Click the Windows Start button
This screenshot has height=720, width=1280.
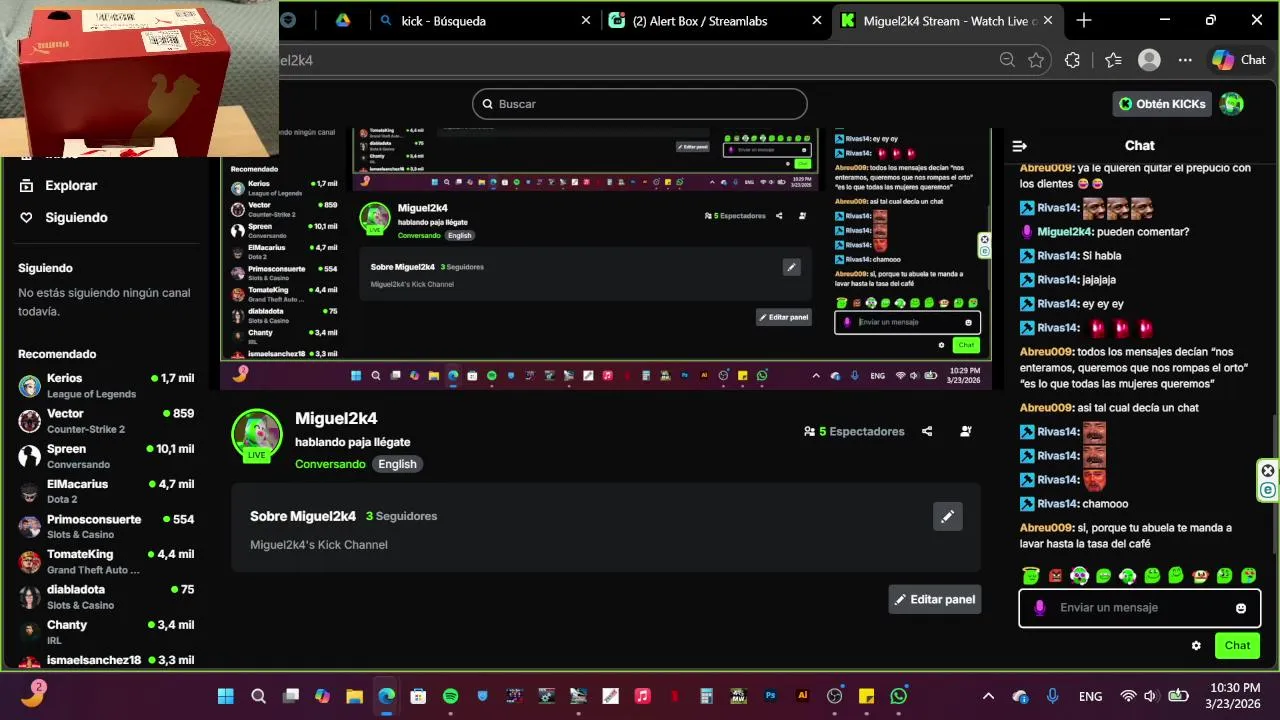pyautogui.click(x=226, y=696)
